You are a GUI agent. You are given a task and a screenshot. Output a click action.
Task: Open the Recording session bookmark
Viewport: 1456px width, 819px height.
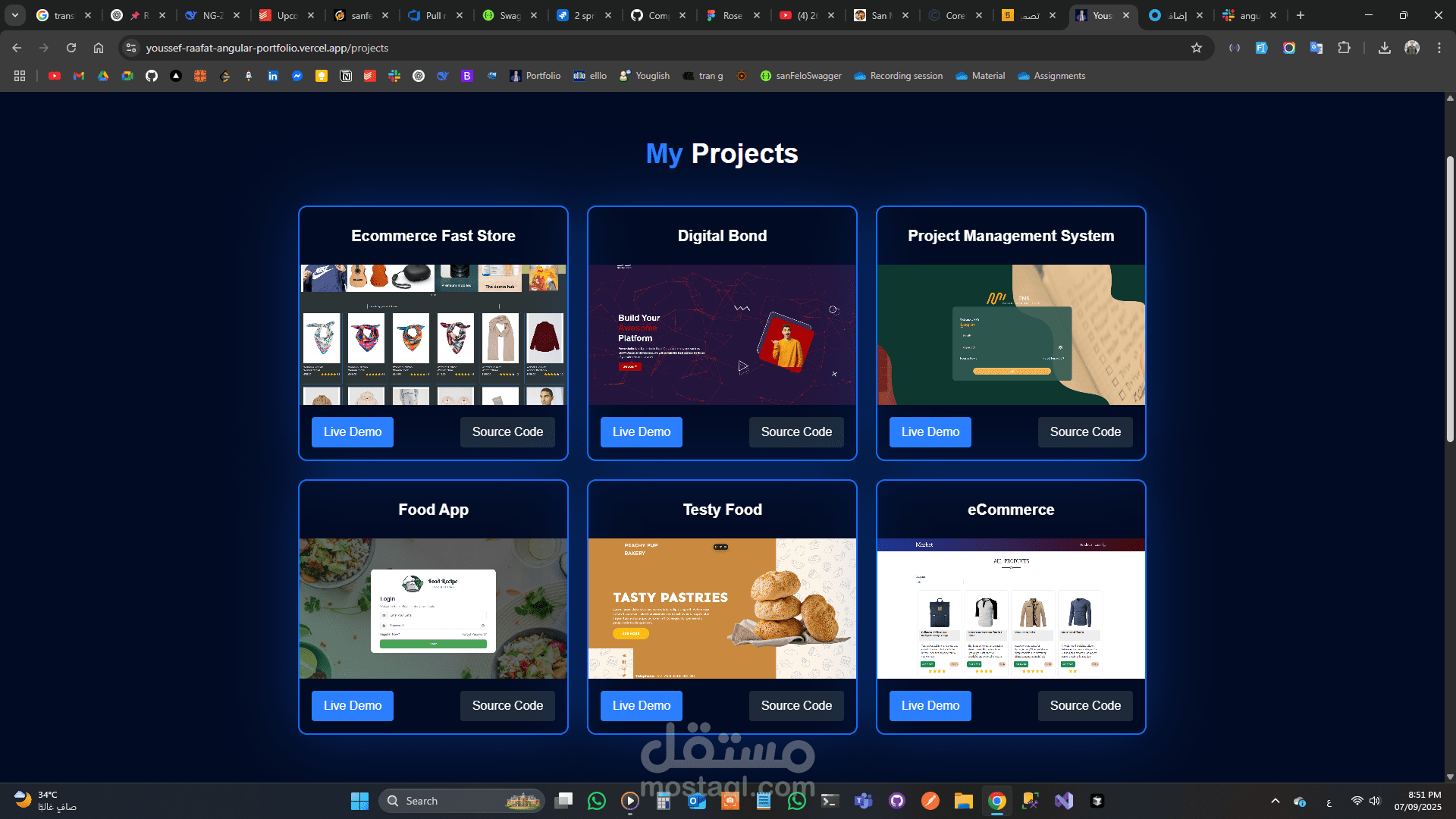[x=899, y=76]
